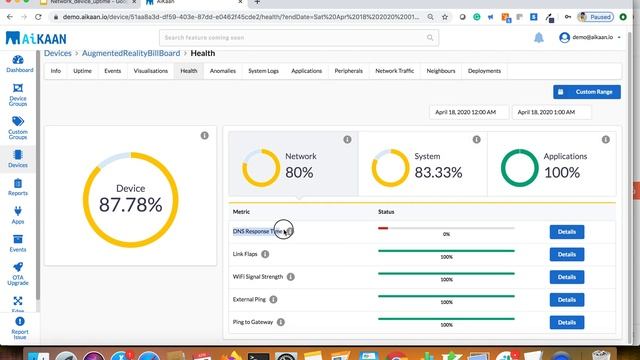Switch to the Anomalies tab
This screenshot has height=360, width=640.
click(x=222, y=71)
